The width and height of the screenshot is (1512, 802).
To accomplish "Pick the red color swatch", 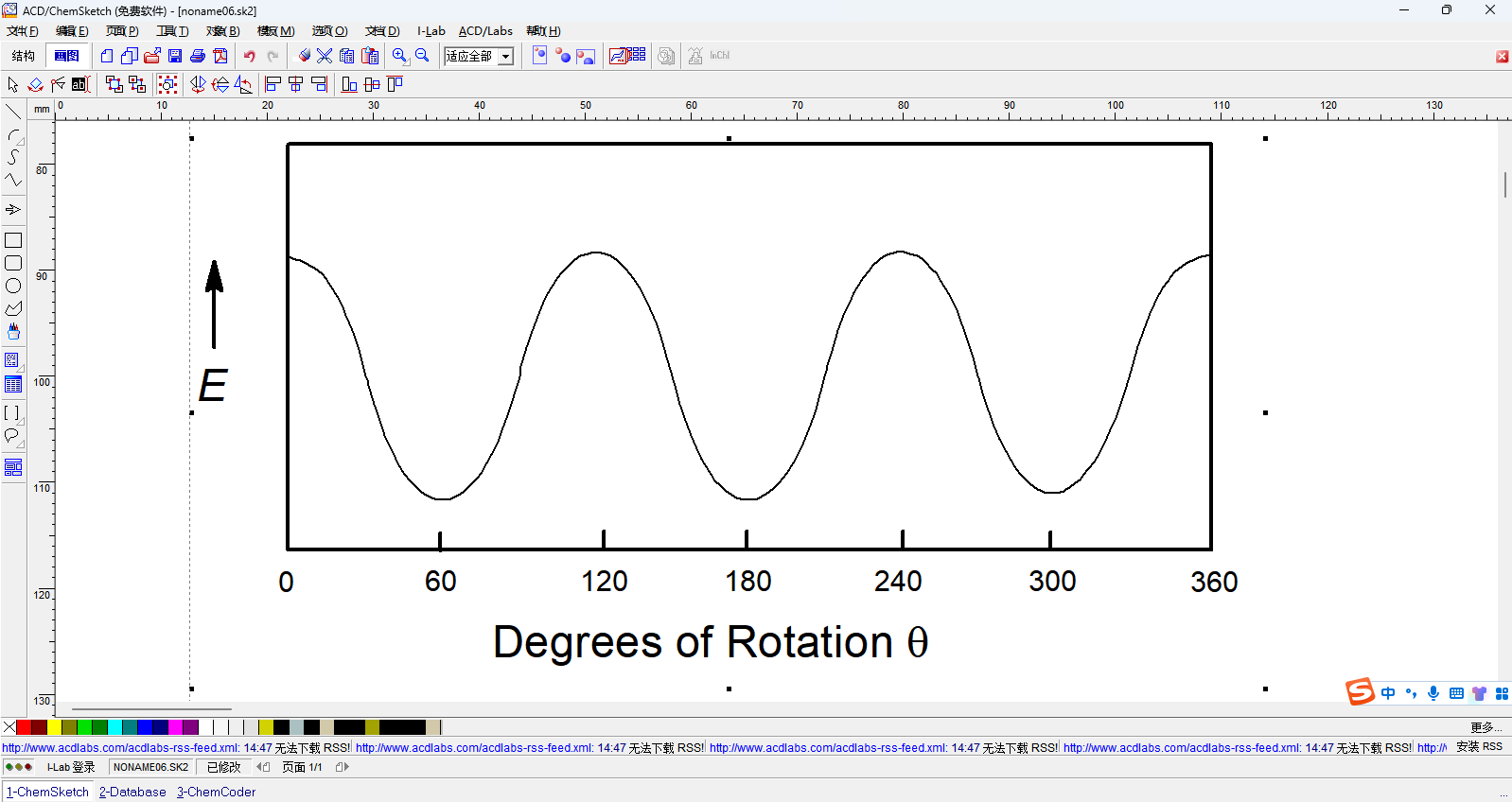I will pyautogui.click(x=24, y=727).
